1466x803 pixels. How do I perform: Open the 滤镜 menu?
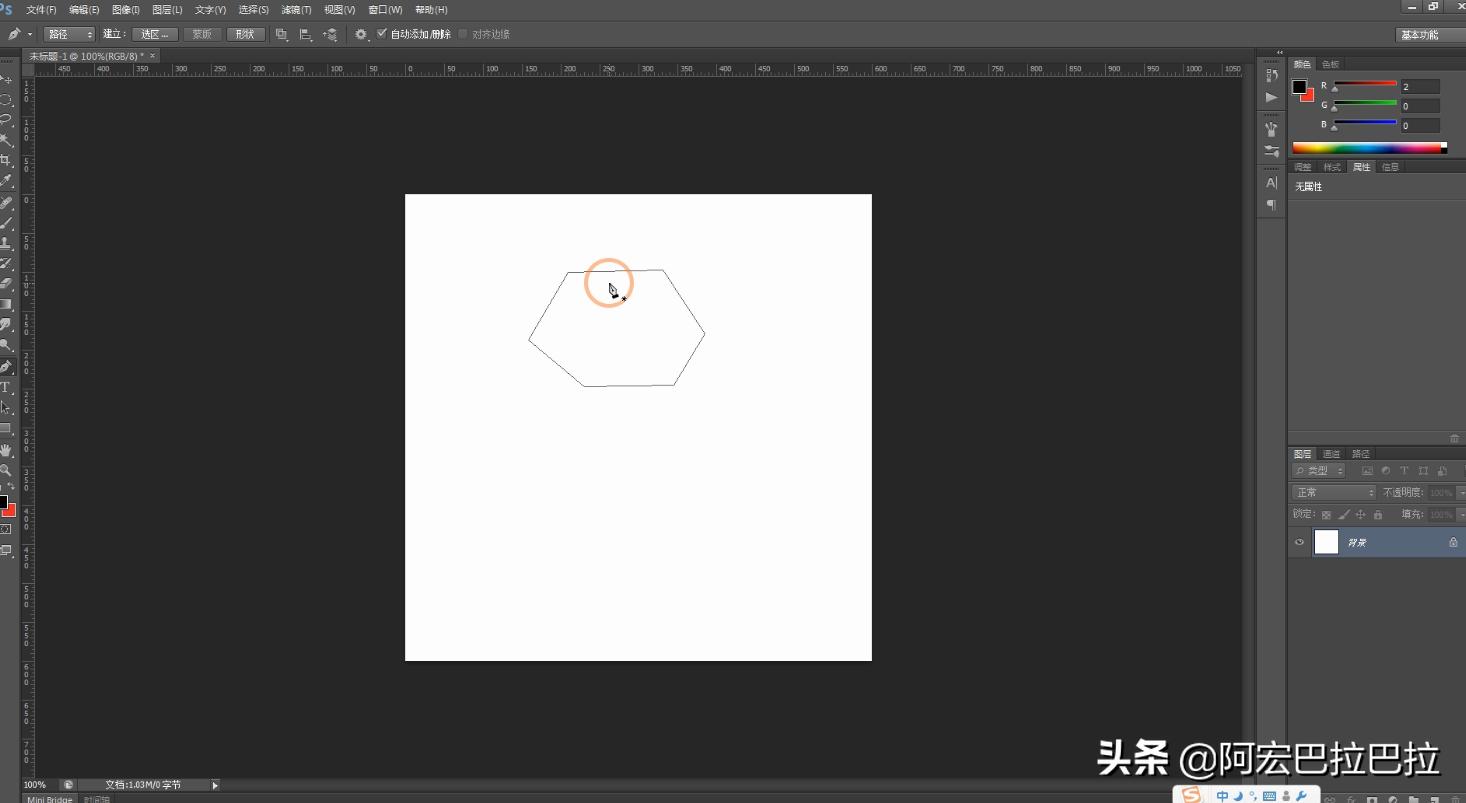pos(296,9)
